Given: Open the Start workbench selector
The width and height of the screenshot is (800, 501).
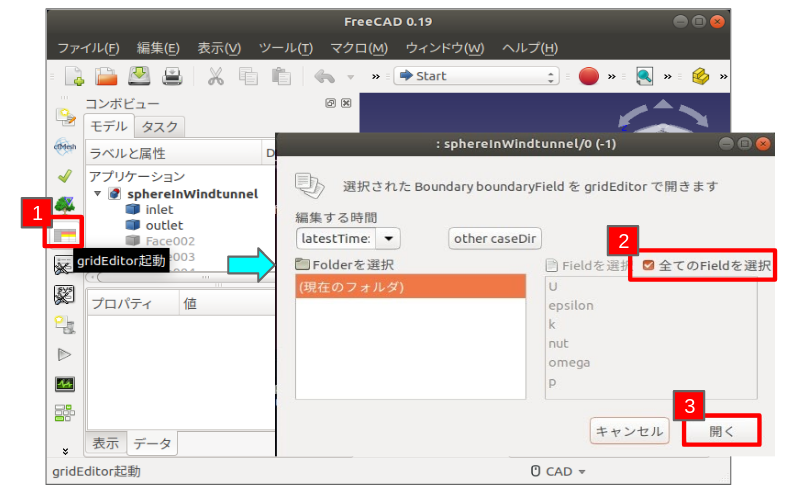Looking at the screenshot, I should click(x=476, y=76).
